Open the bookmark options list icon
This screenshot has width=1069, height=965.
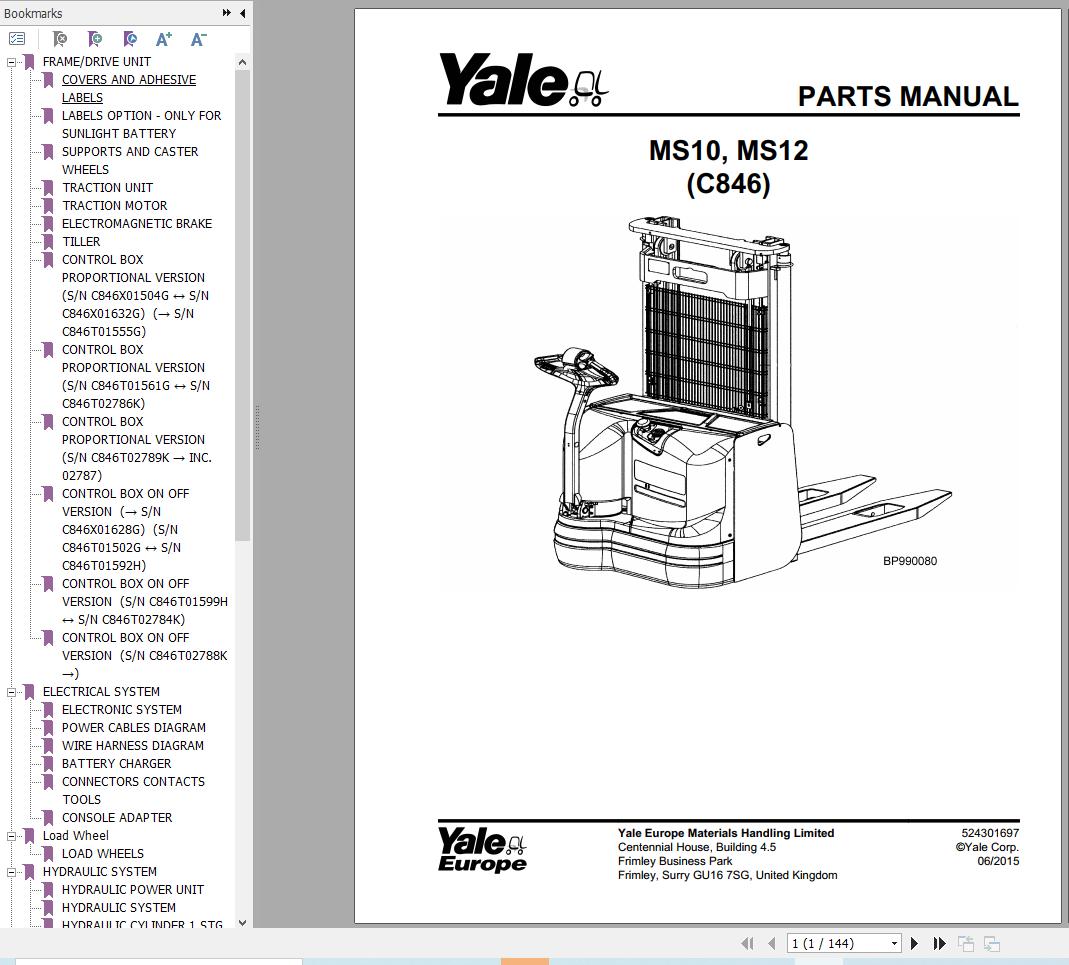[16, 38]
